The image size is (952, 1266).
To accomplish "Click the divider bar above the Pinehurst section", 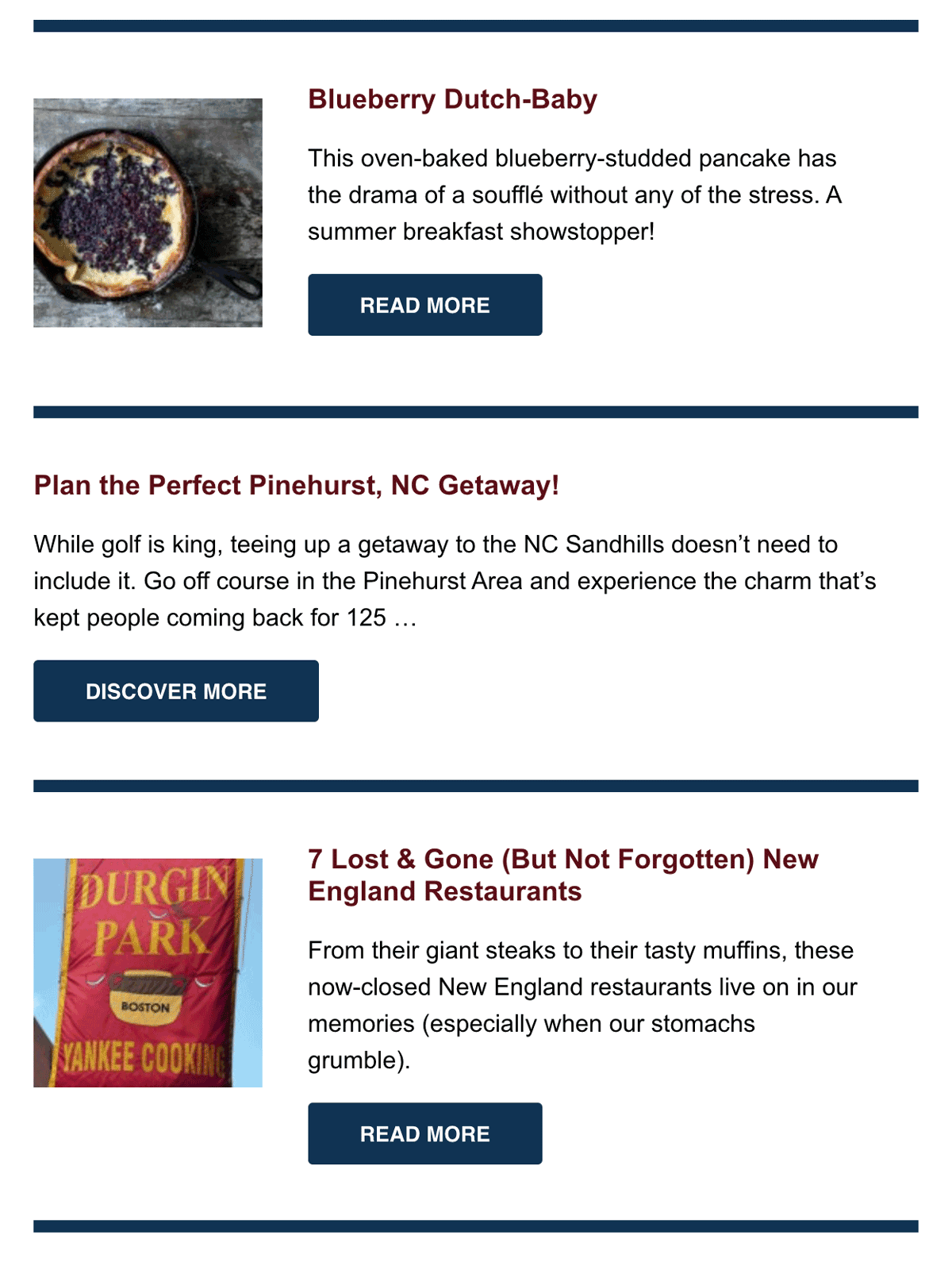I will pyautogui.click(x=476, y=412).
